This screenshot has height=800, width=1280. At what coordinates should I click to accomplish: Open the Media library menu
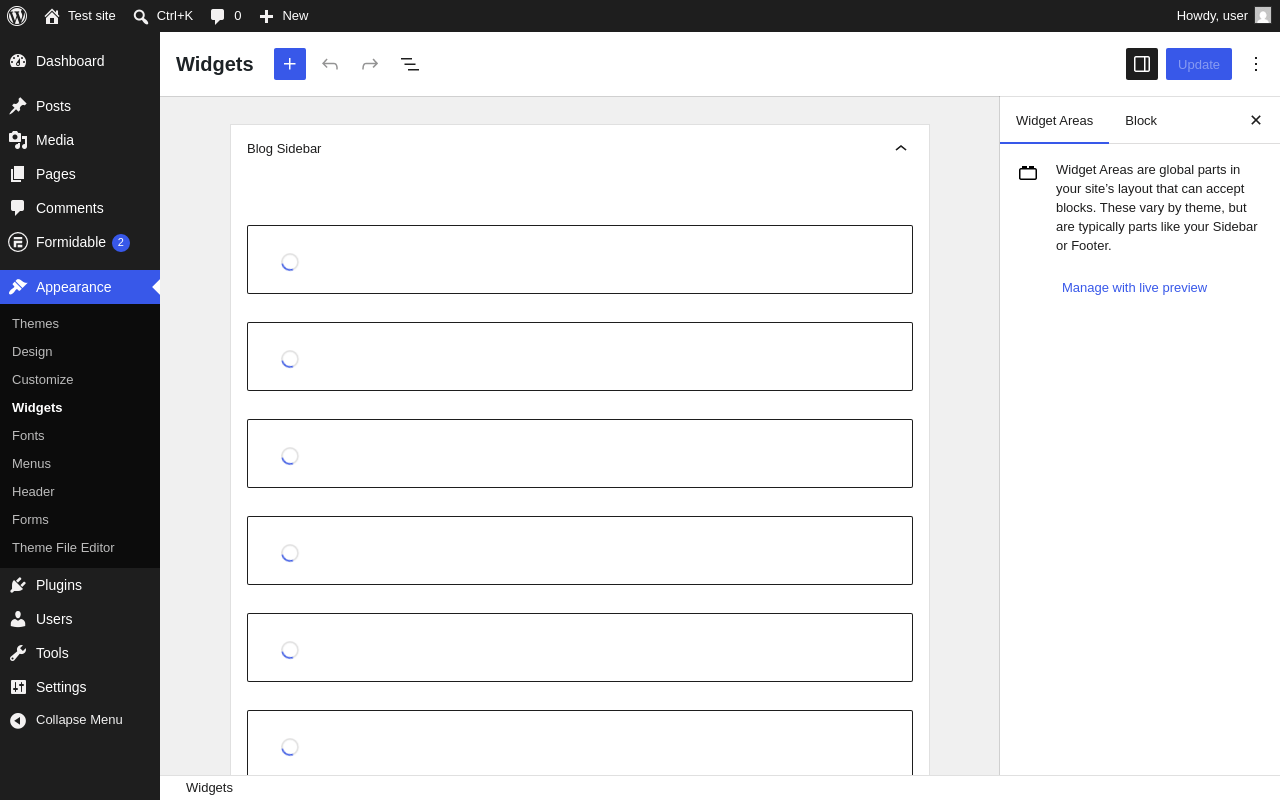coord(80,140)
